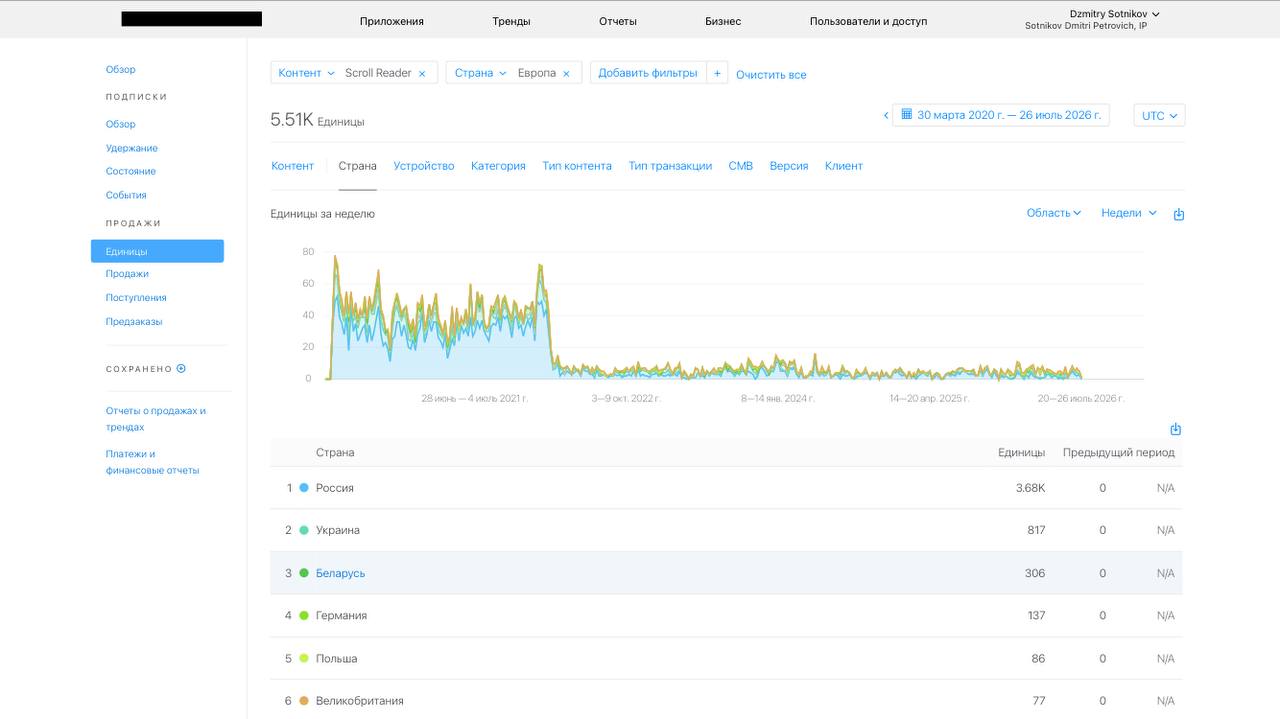Switch to the Страна tab
This screenshot has height=719, width=1280.
pos(357,166)
